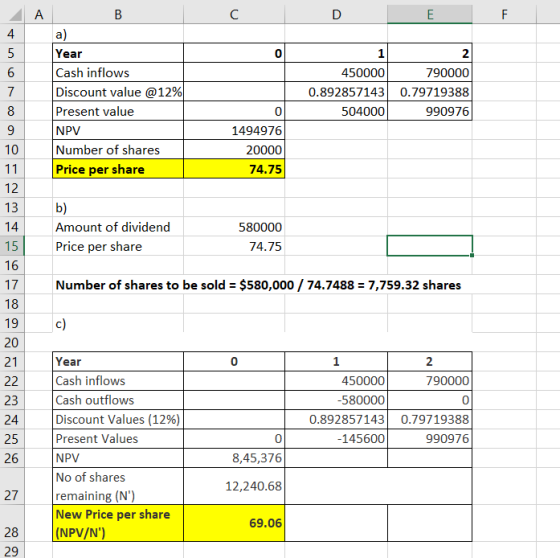The image size is (560, 558).
Task: Click 790000 in row 6
Action: pyautogui.click(x=430, y=73)
